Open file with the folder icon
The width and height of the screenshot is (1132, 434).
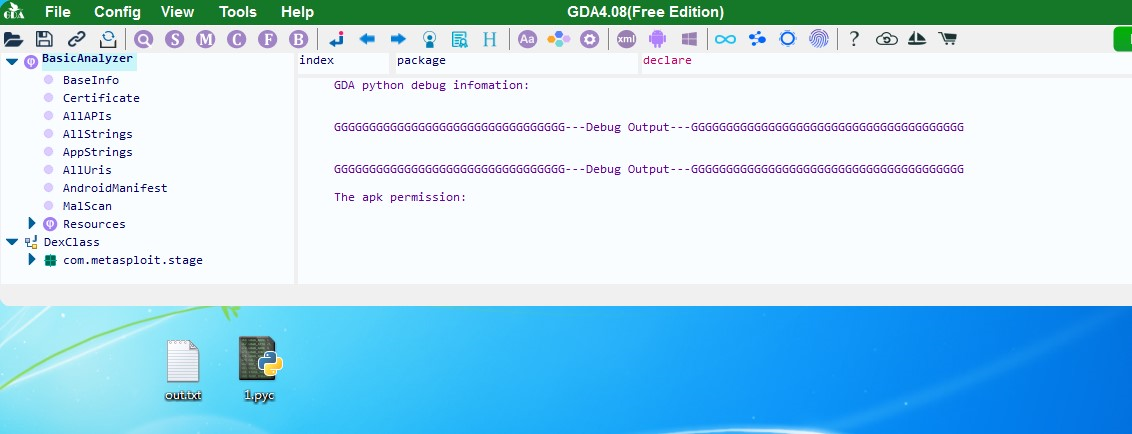[x=14, y=39]
